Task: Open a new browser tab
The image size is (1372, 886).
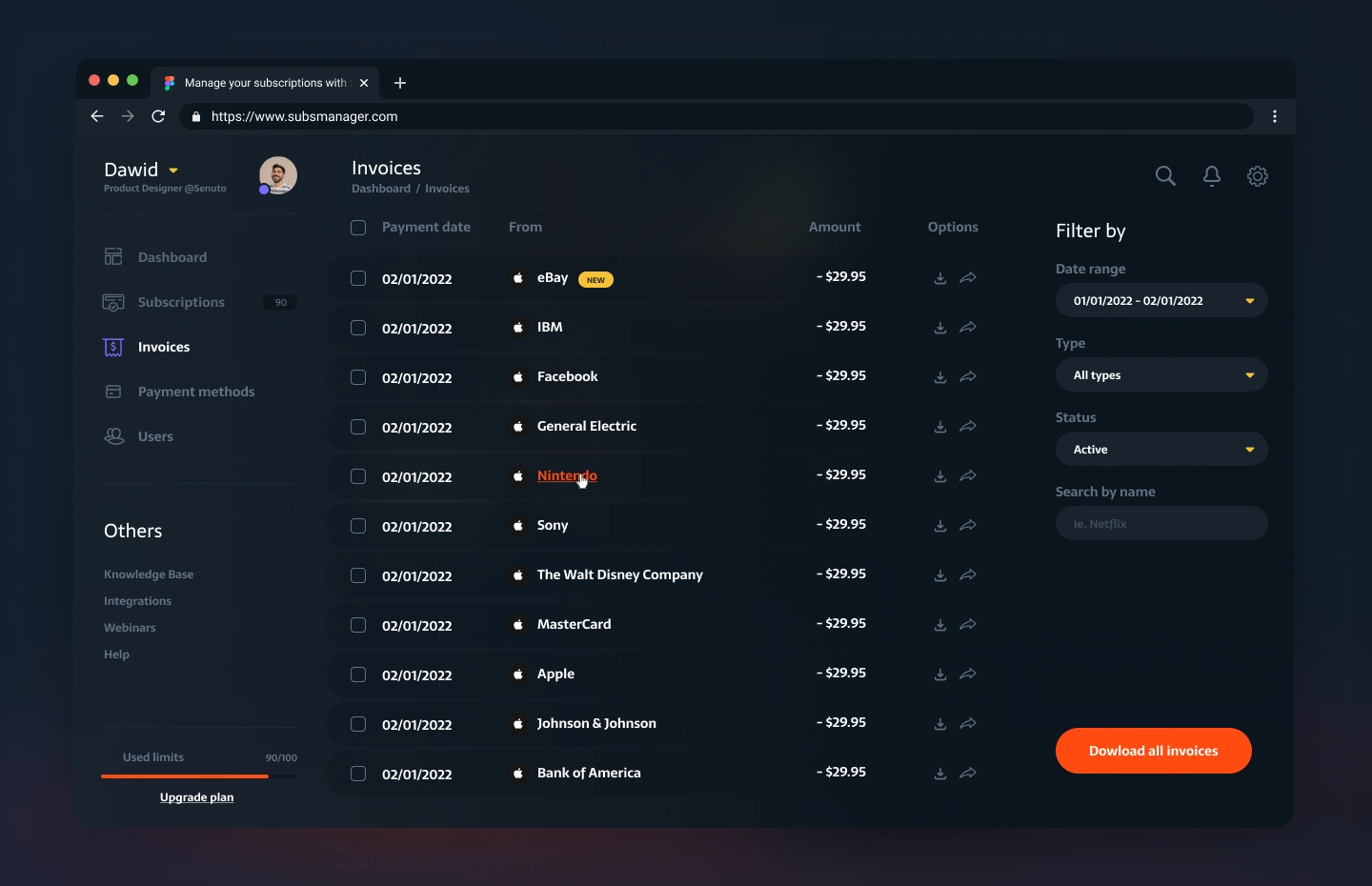Action: click(x=400, y=83)
